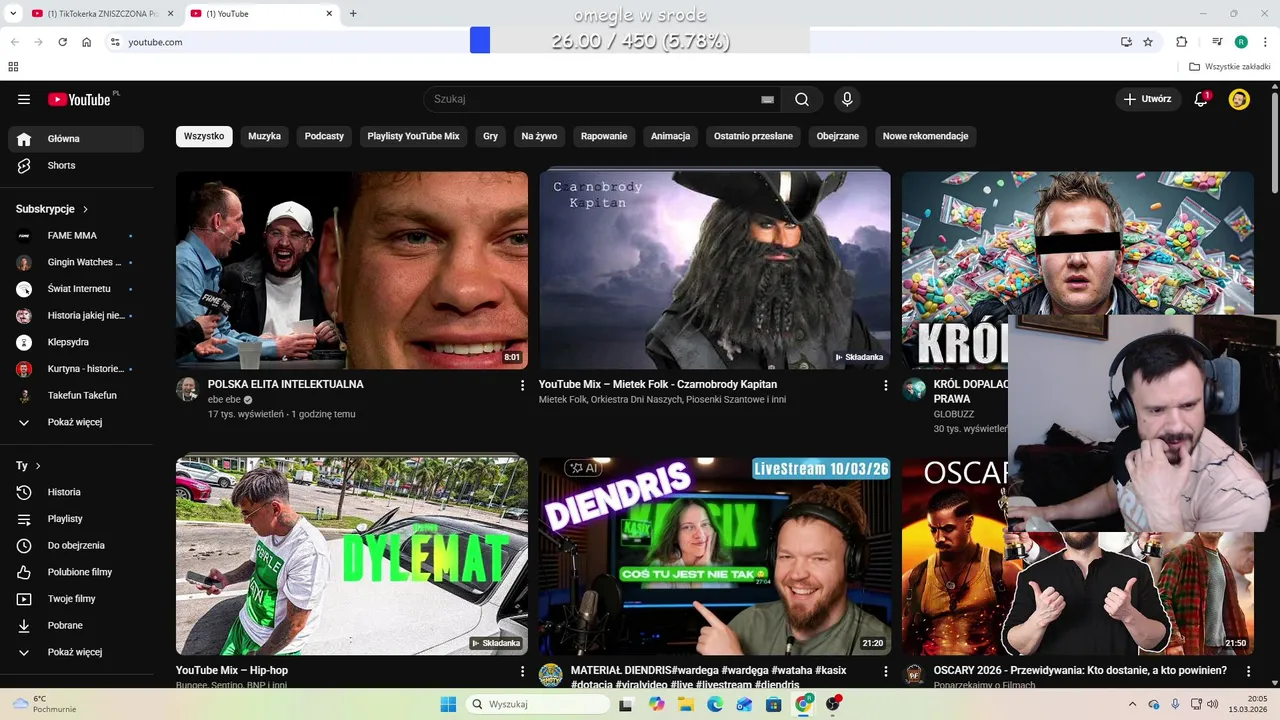Open the tab search dropdown arrow
The height and width of the screenshot is (720, 1280).
[14, 14]
